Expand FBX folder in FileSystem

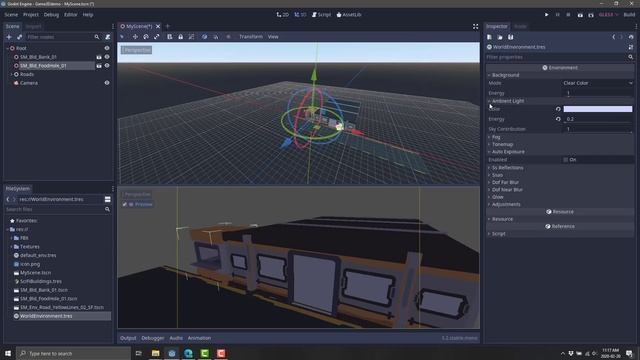11,238
